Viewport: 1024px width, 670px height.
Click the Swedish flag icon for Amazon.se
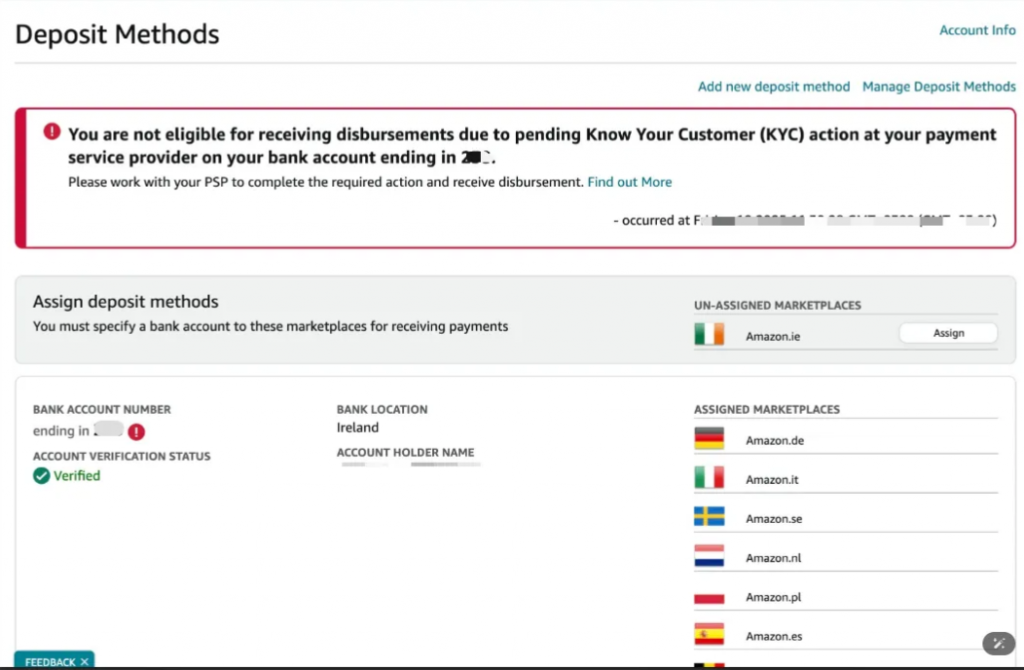(709, 517)
